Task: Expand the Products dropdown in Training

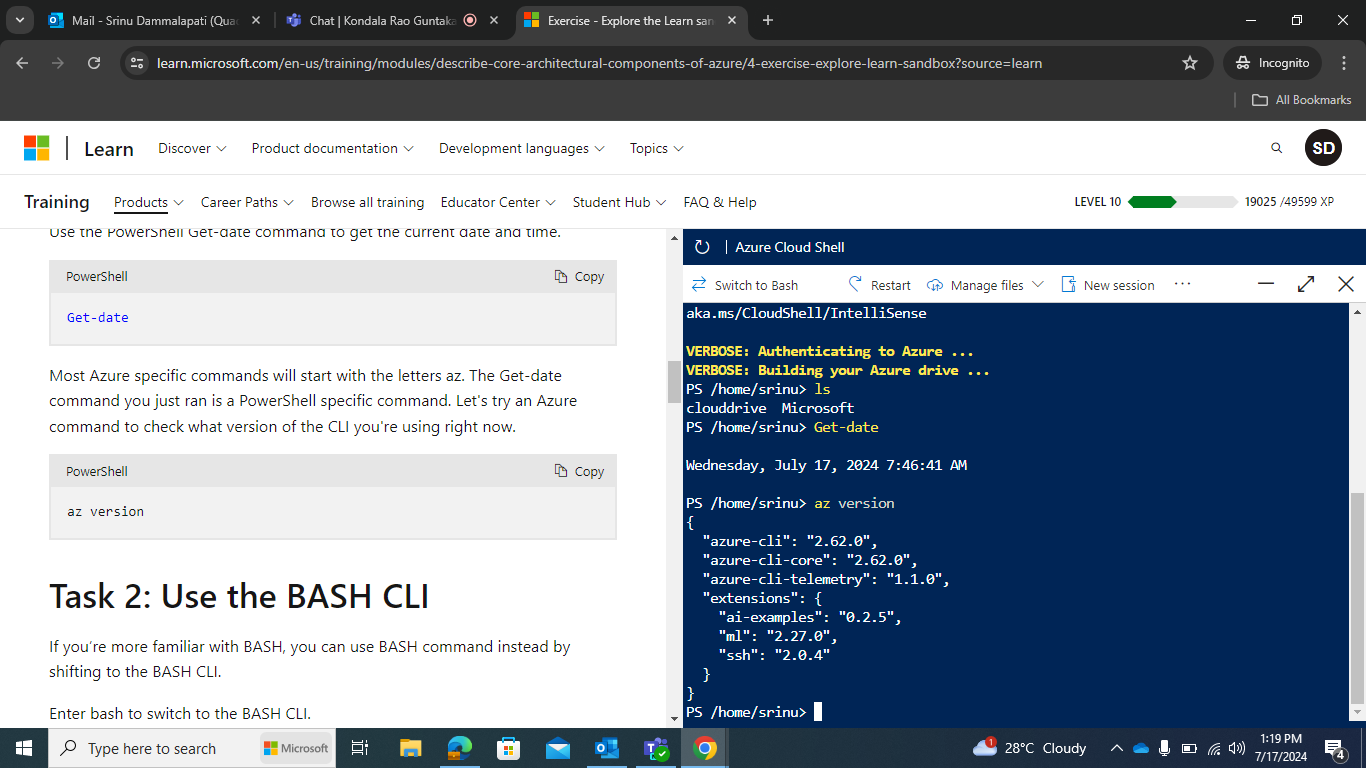Action: coord(148,202)
